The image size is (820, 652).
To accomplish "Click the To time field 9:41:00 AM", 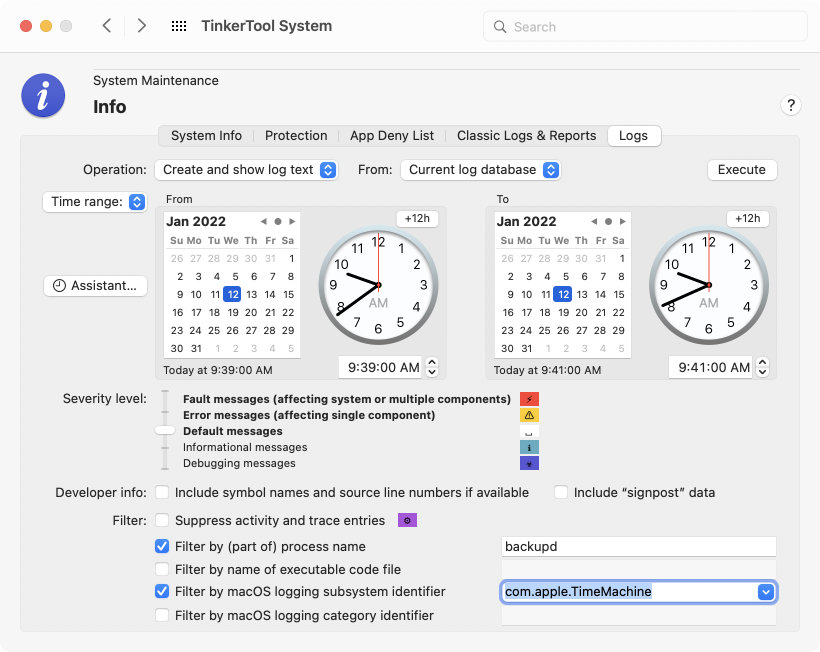I will point(713,368).
